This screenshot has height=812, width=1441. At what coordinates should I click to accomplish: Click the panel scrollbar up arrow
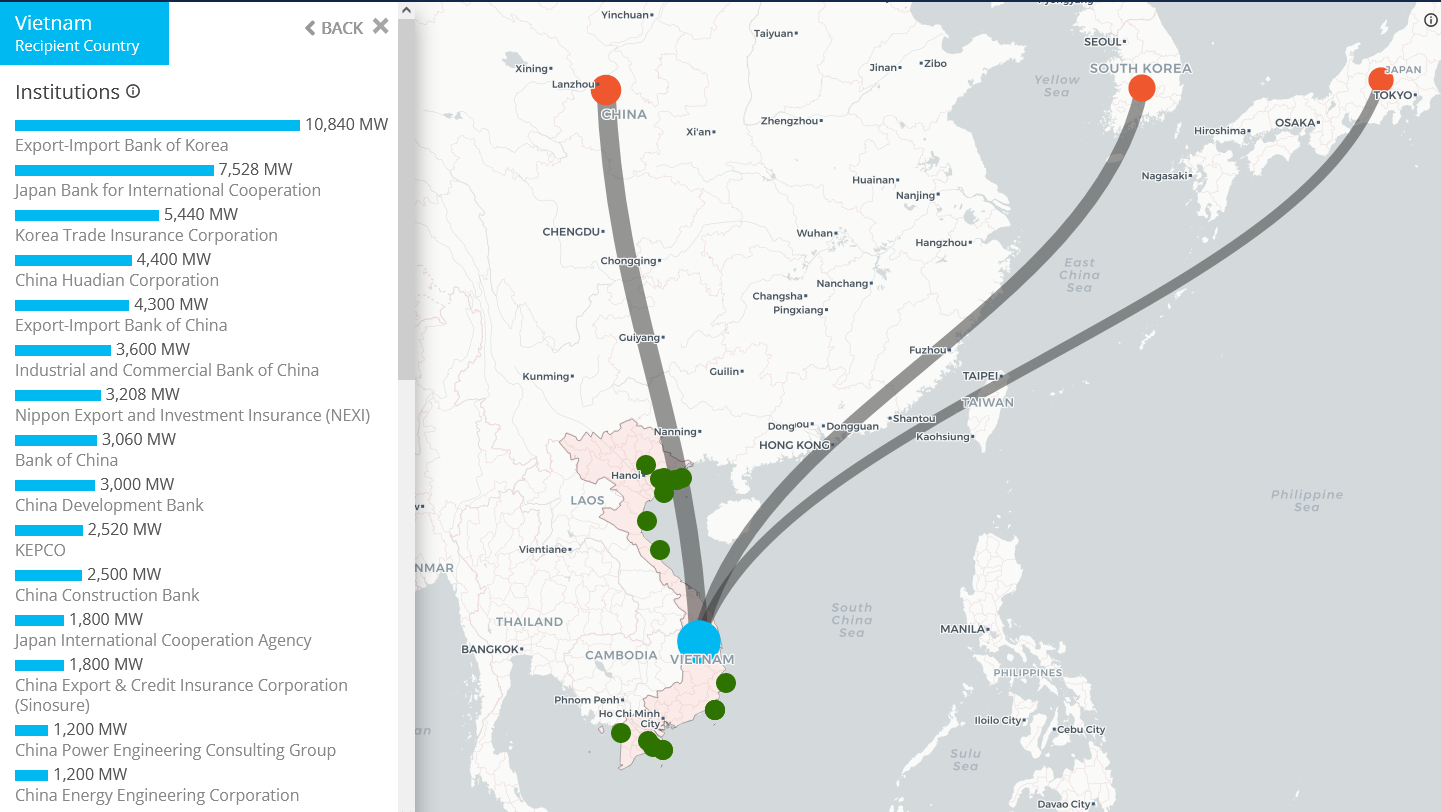click(x=406, y=10)
